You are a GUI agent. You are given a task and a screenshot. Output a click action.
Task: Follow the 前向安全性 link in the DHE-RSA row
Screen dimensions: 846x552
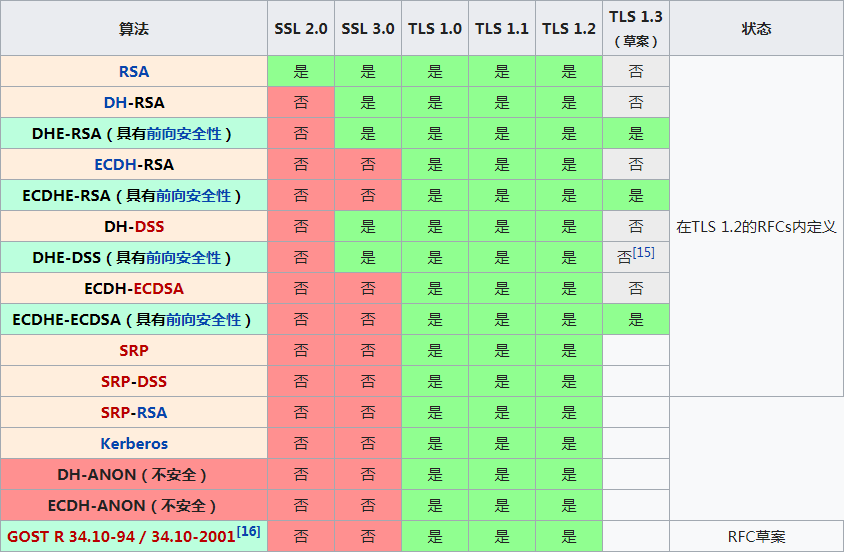point(184,134)
